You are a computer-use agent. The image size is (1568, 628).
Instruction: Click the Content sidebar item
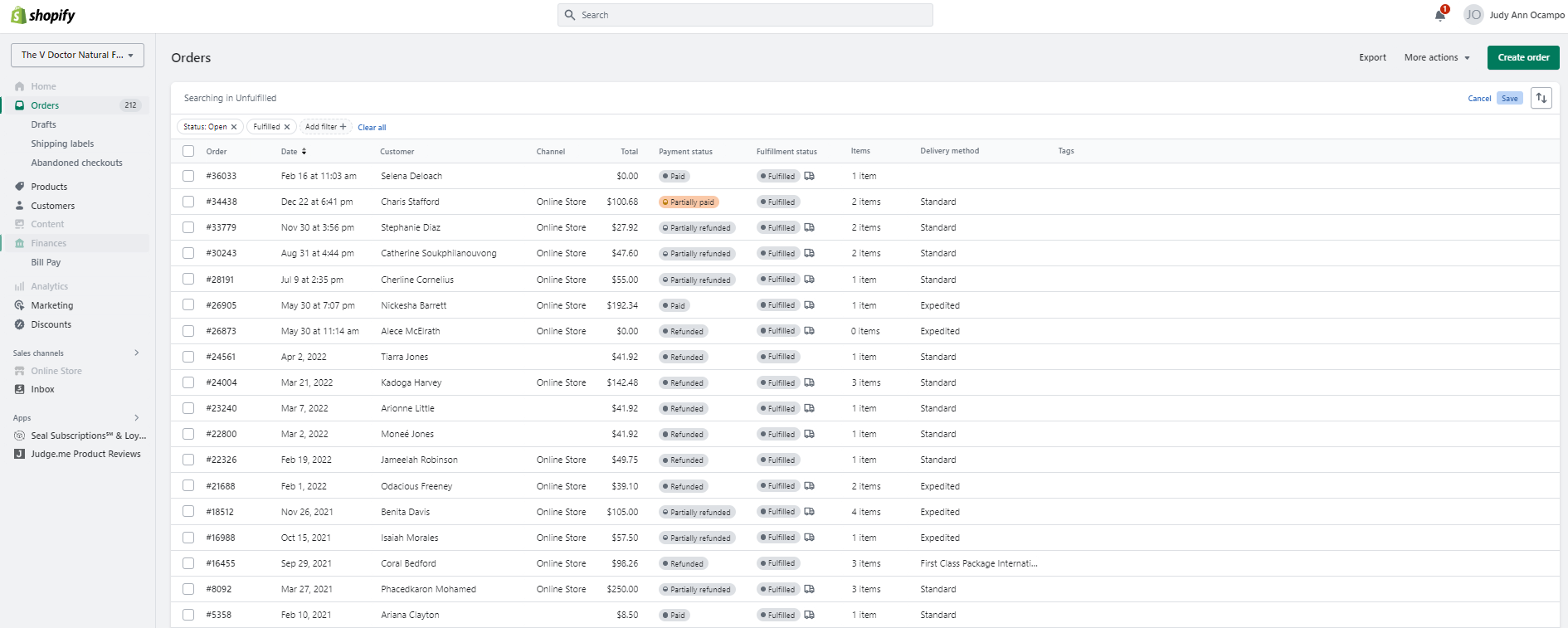(47, 224)
